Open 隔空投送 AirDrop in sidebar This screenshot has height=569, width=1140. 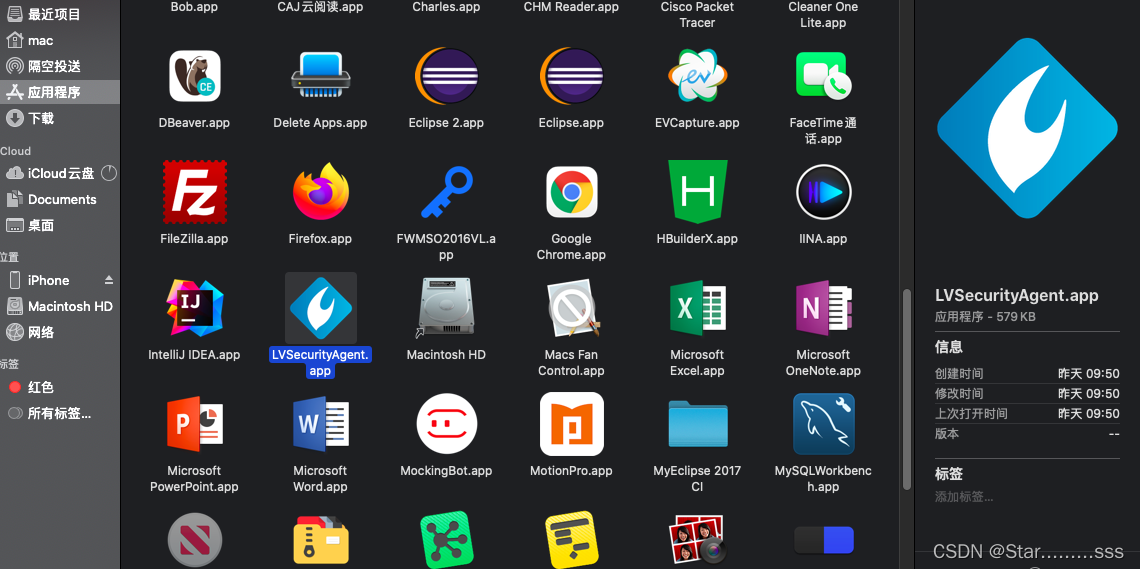pyautogui.click(x=60, y=66)
